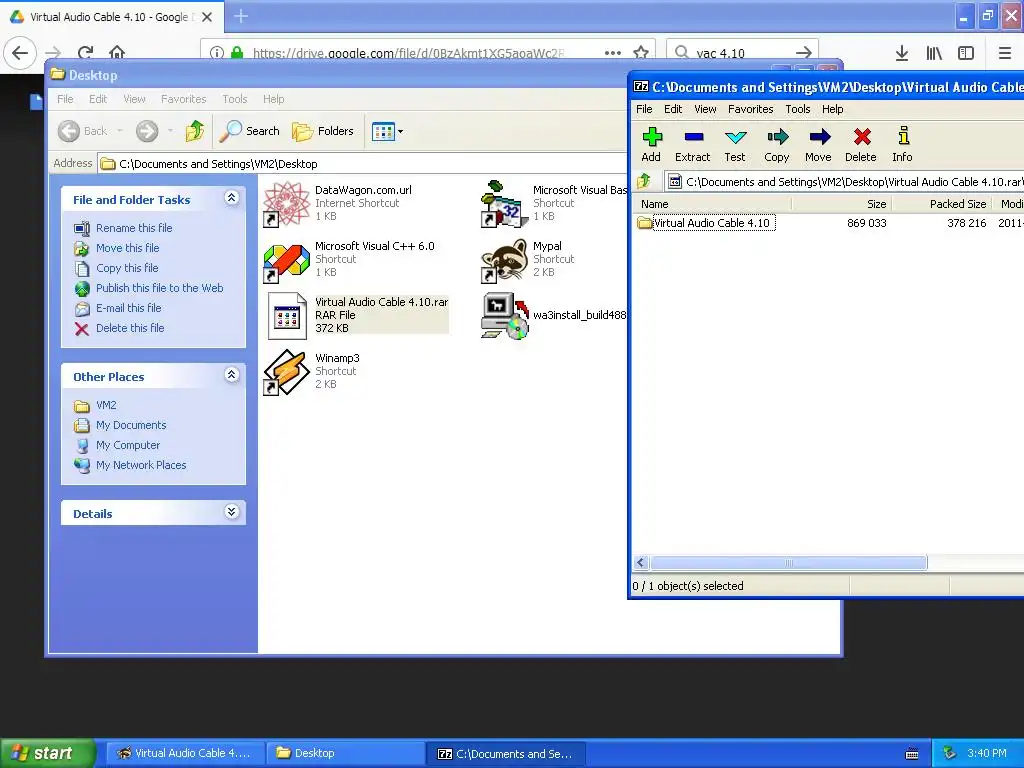Click Move this file link
Screen dimensions: 1024x768
point(127,248)
